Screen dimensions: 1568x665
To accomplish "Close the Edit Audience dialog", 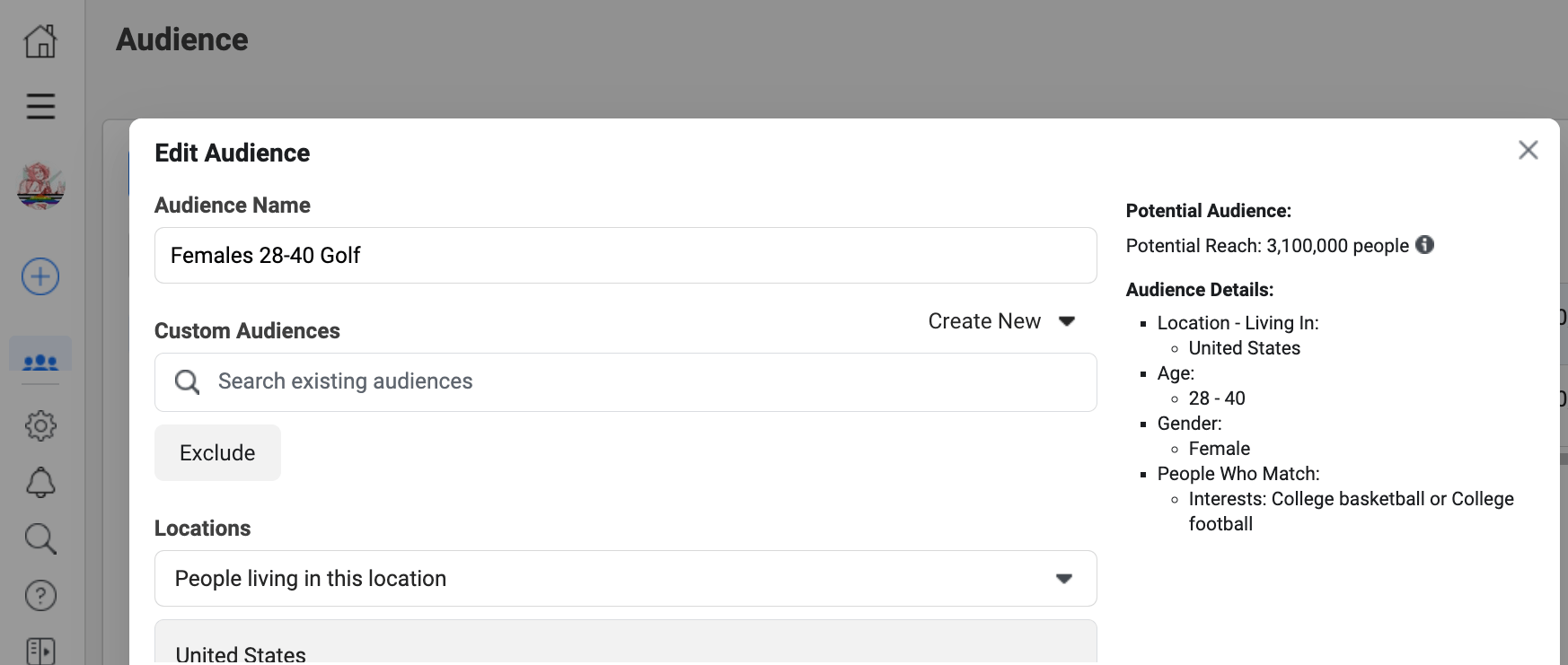I will click(1528, 150).
